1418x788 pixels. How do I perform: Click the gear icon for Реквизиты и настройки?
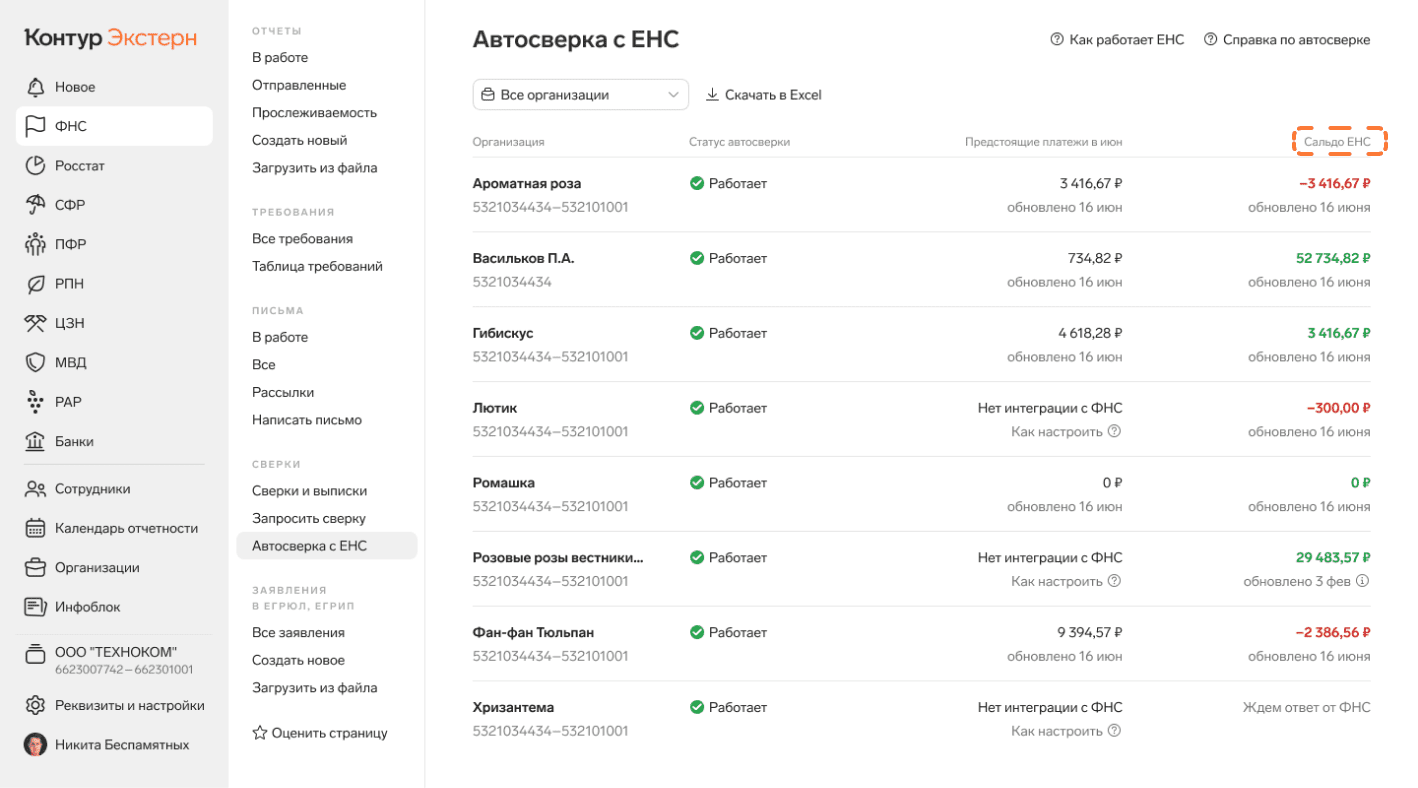click(36, 705)
